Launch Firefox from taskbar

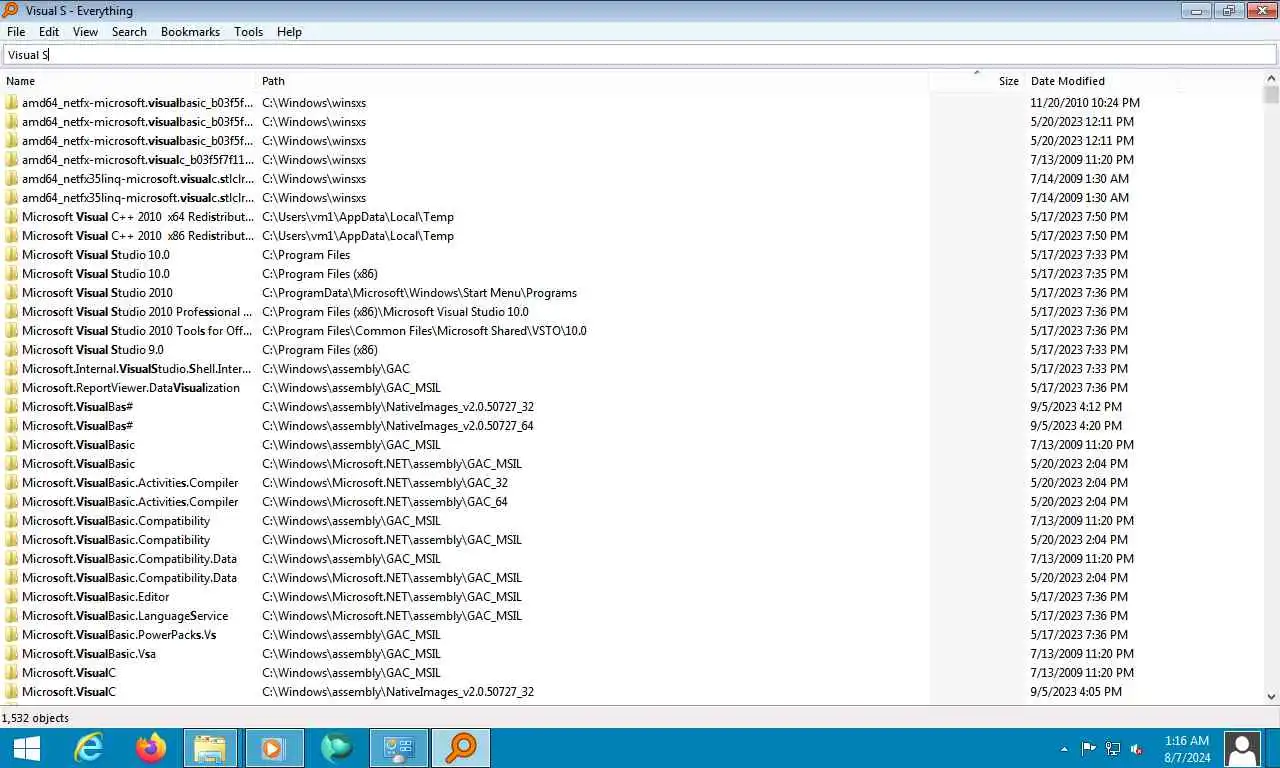coord(151,747)
